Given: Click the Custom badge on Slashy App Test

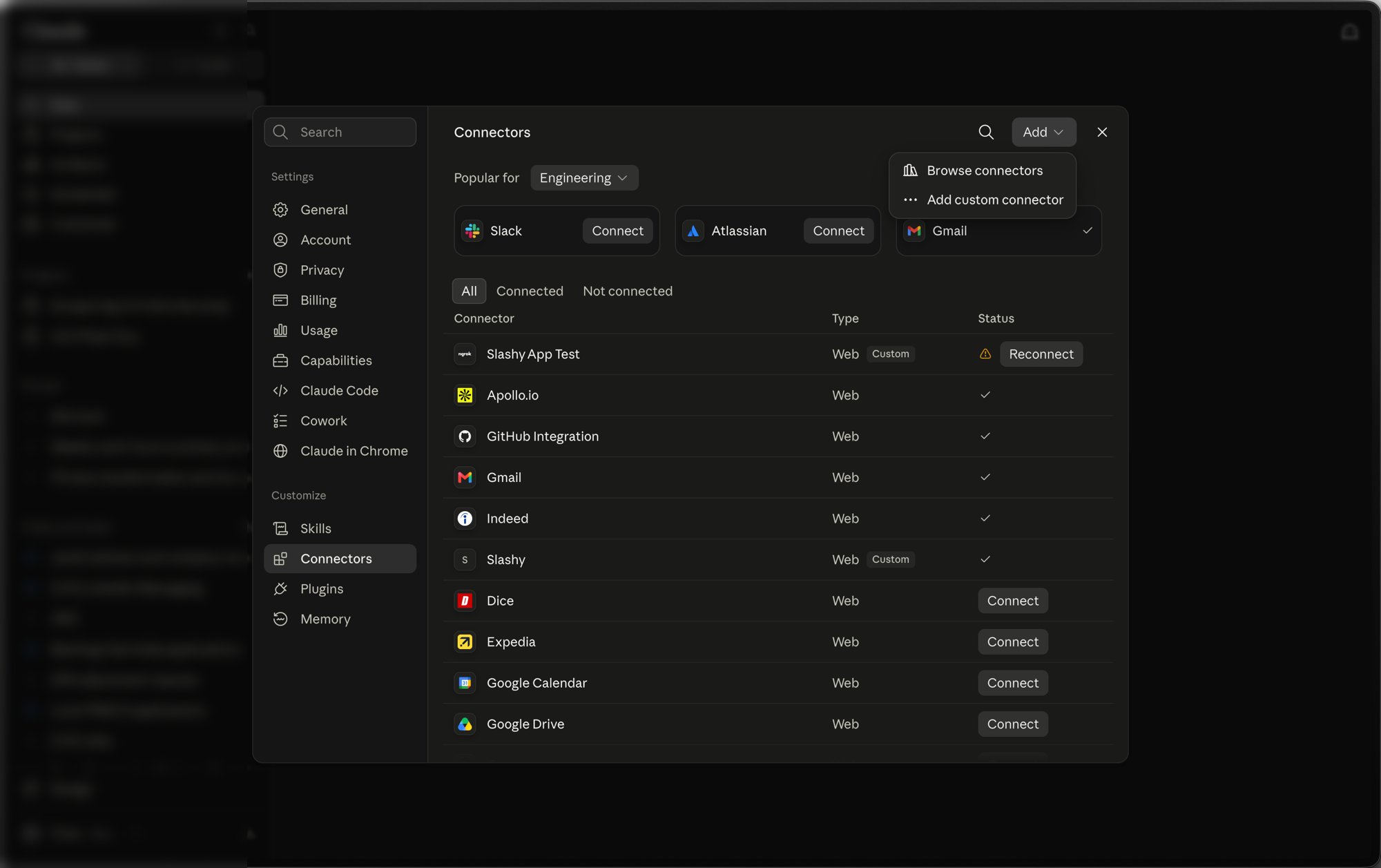Looking at the screenshot, I should (x=890, y=354).
